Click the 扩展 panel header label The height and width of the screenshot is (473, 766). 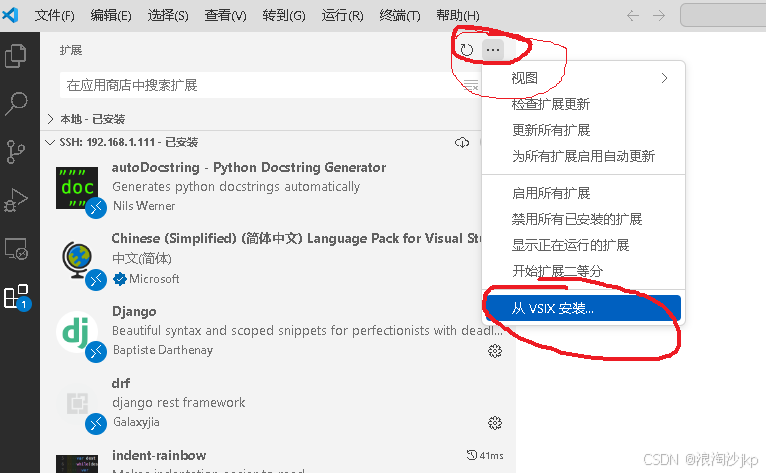tap(71, 50)
